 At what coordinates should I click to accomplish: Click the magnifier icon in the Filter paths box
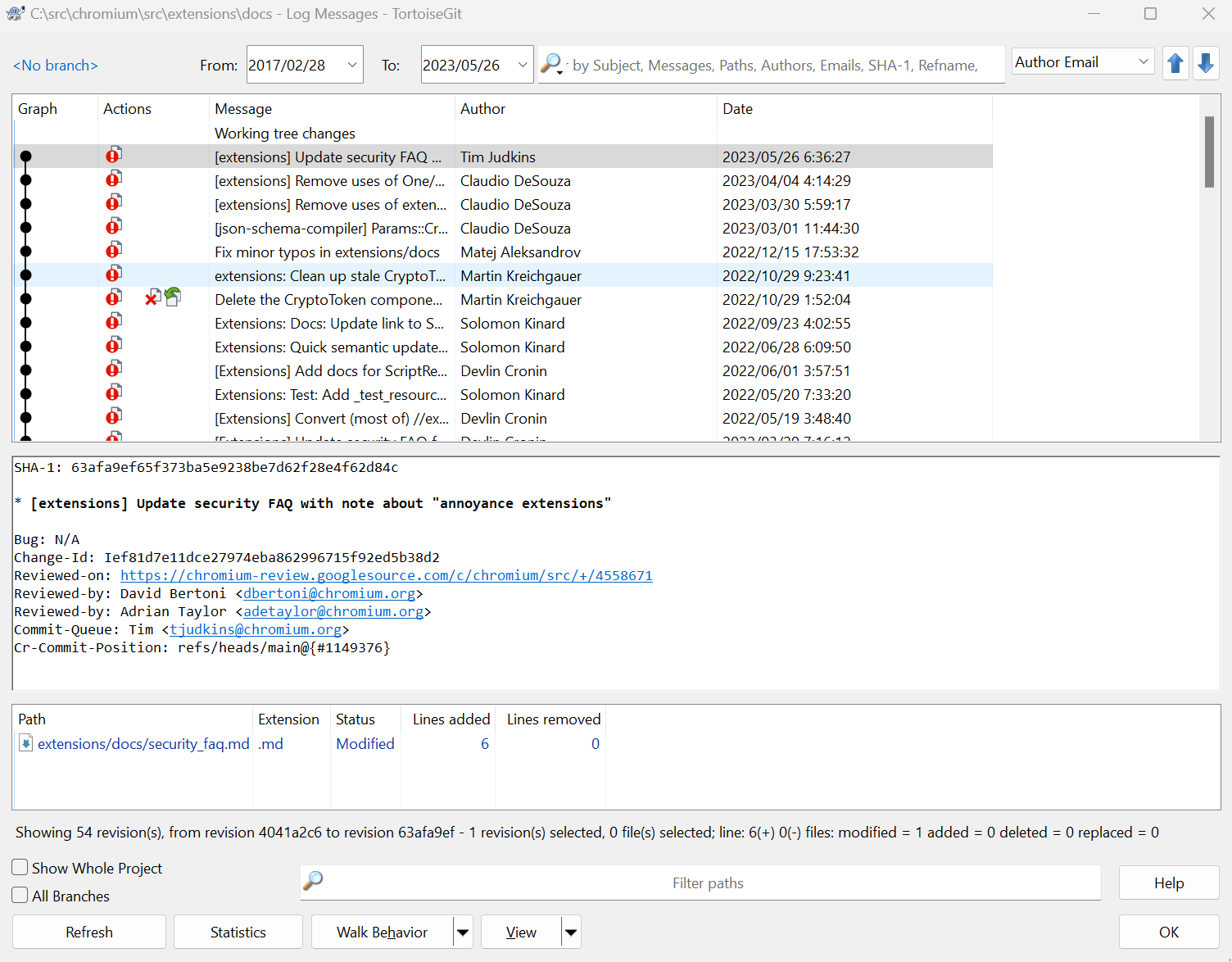click(x=313, y=883)
